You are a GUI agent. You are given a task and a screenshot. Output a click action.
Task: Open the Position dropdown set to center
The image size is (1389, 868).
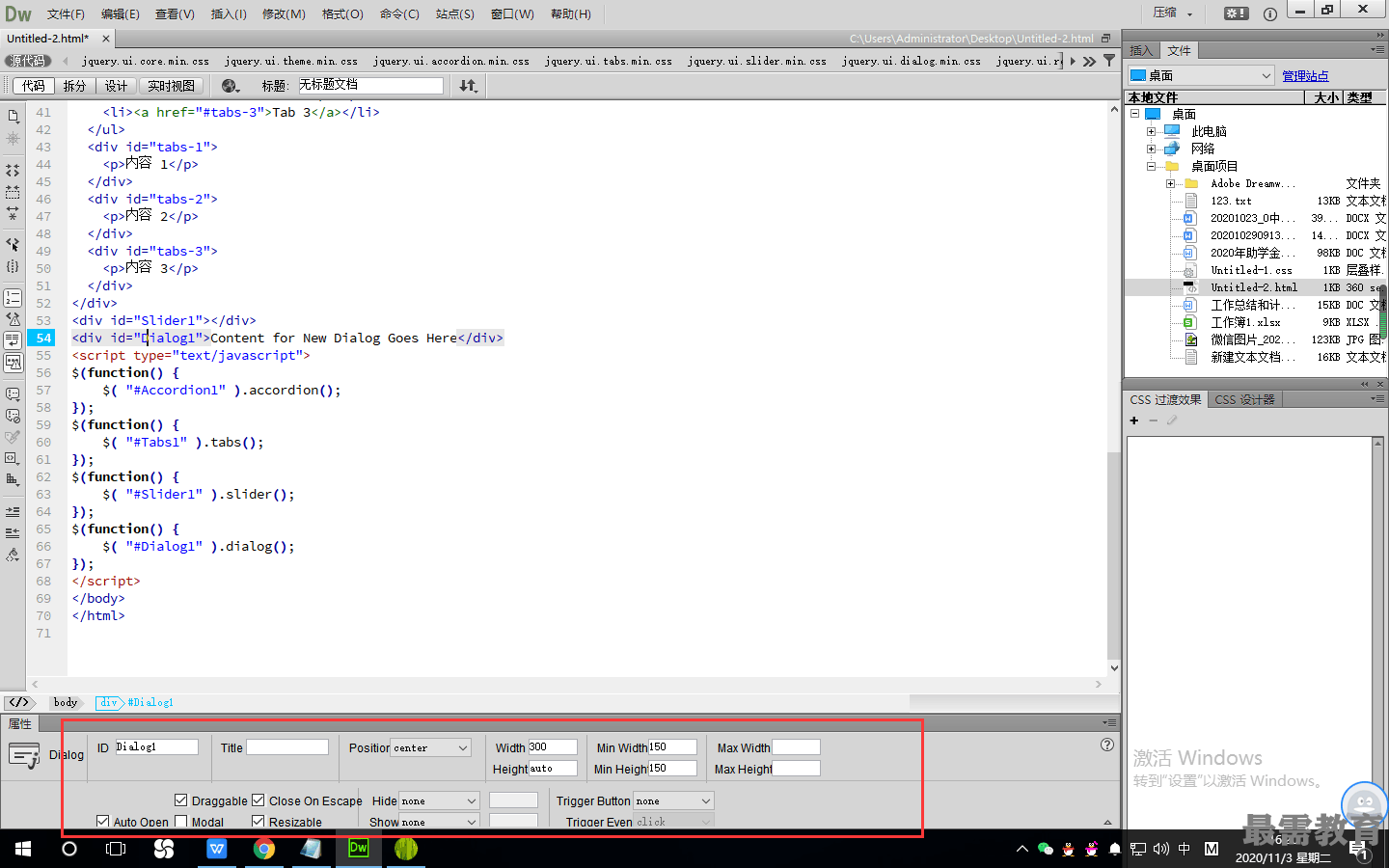(430, 747)
